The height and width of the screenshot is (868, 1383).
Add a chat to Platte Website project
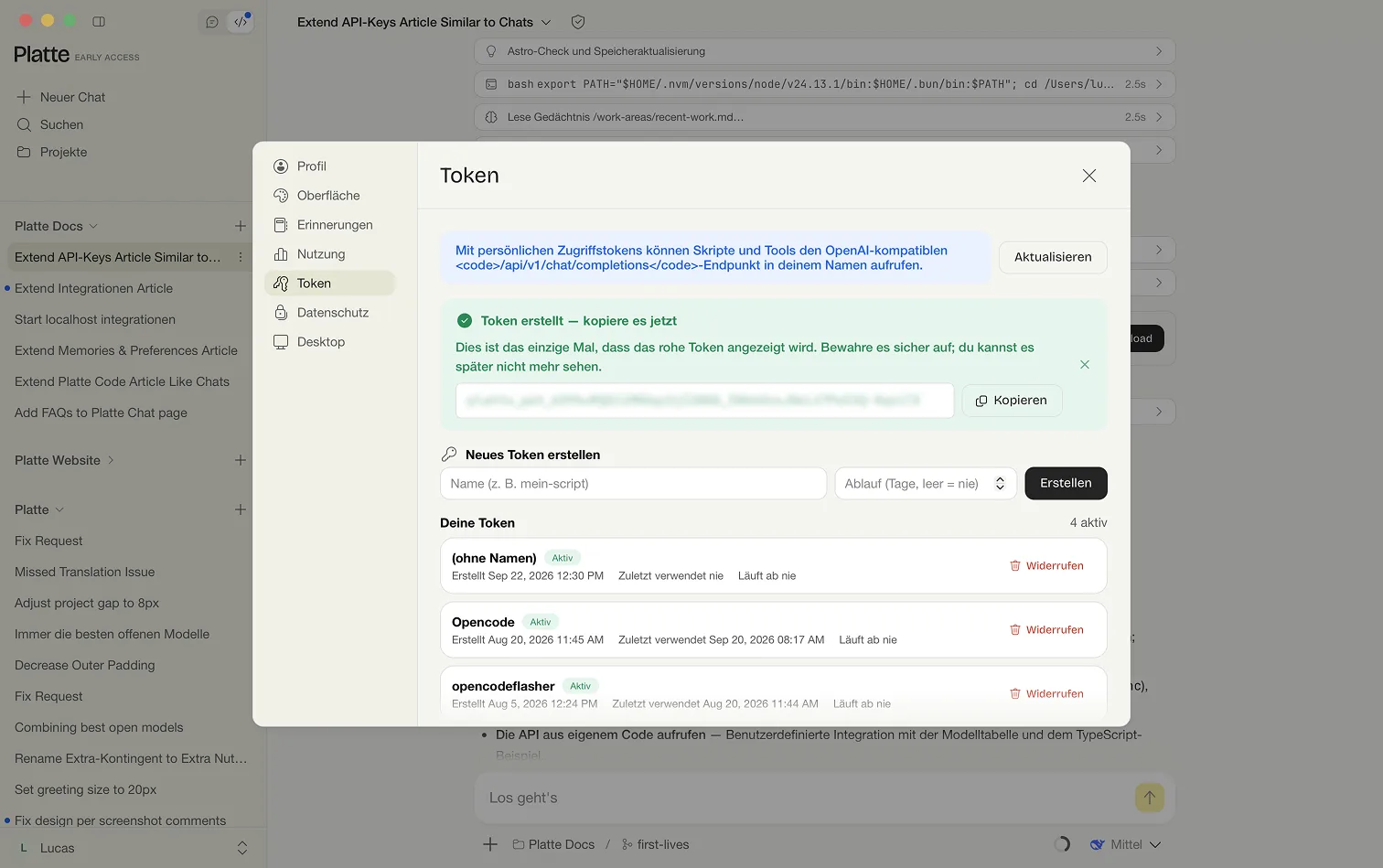pyautogui.click(x=241, y=460)
